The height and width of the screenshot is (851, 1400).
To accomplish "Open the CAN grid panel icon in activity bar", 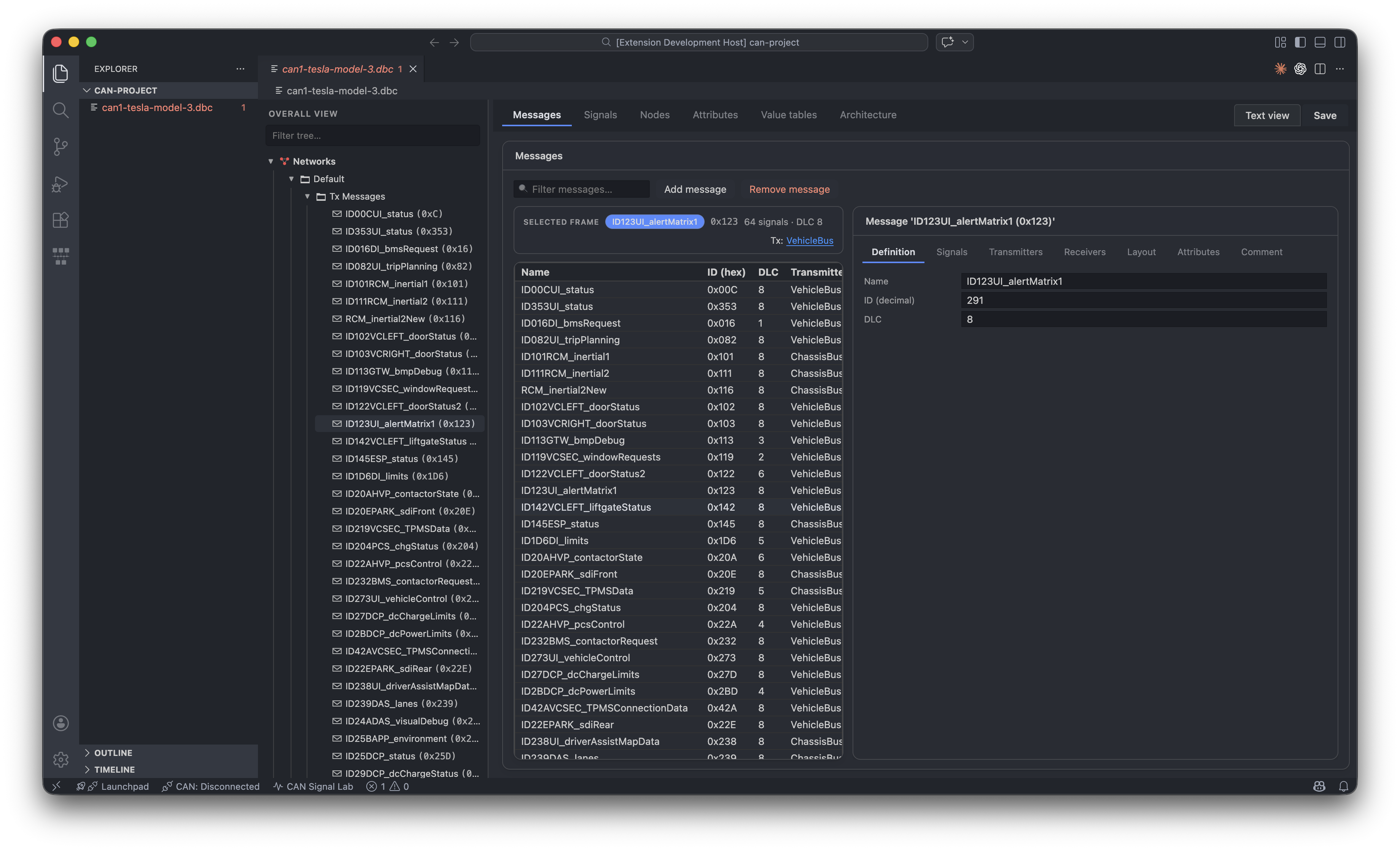I will pyautogui.click(x=60, y=256).
